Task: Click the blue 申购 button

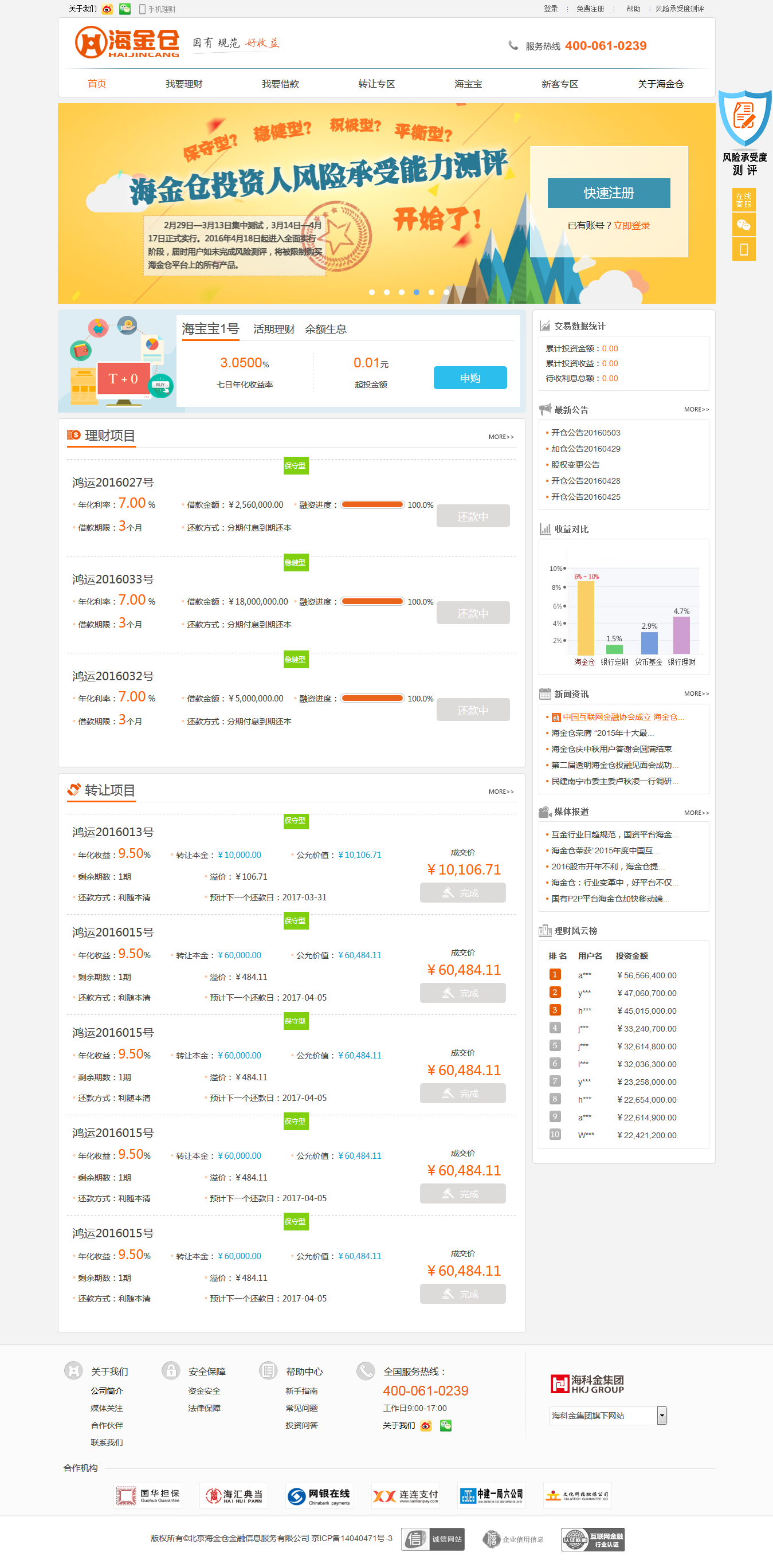Action: coord(470,378)
